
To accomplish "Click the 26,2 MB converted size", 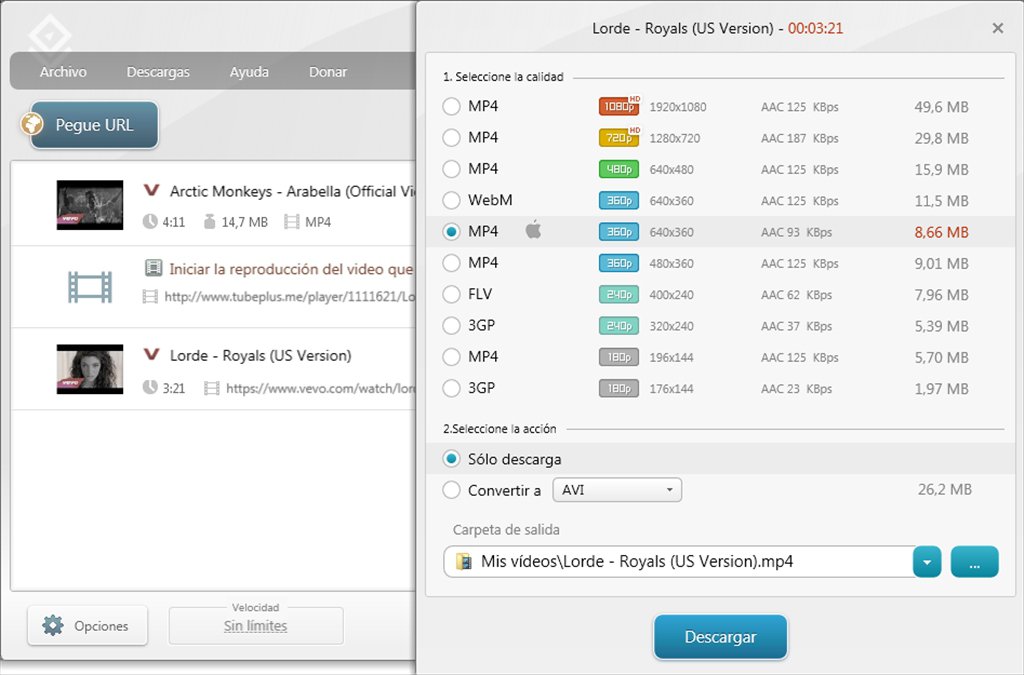I will click(x=944, y=490).
